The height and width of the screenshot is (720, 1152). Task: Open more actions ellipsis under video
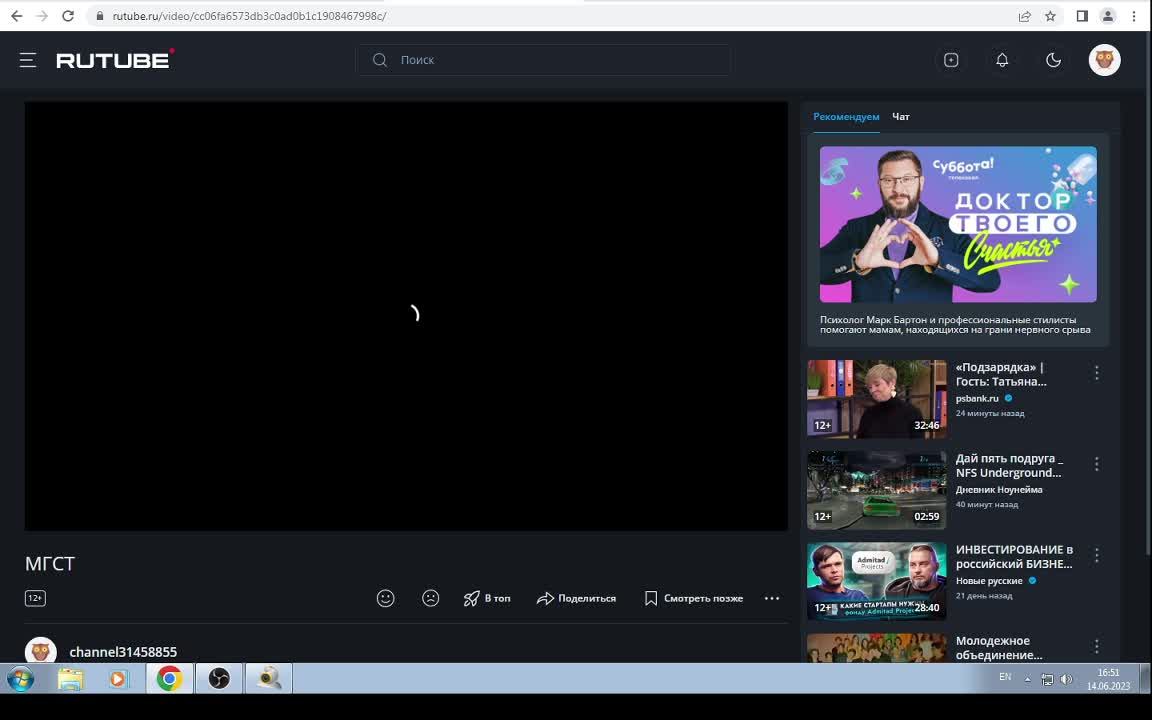[771, 598]
